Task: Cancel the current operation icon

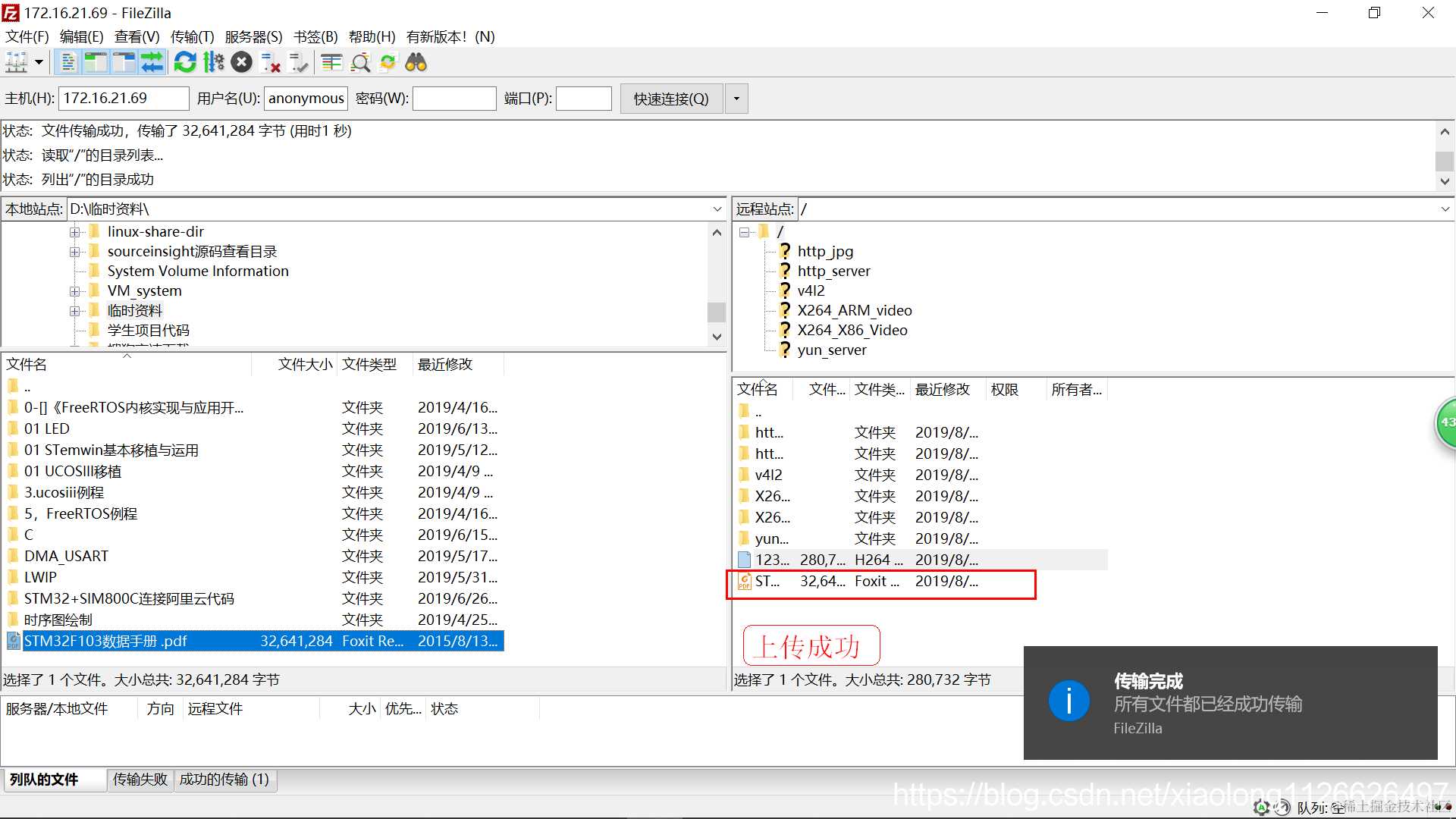Action: point(241,62)
